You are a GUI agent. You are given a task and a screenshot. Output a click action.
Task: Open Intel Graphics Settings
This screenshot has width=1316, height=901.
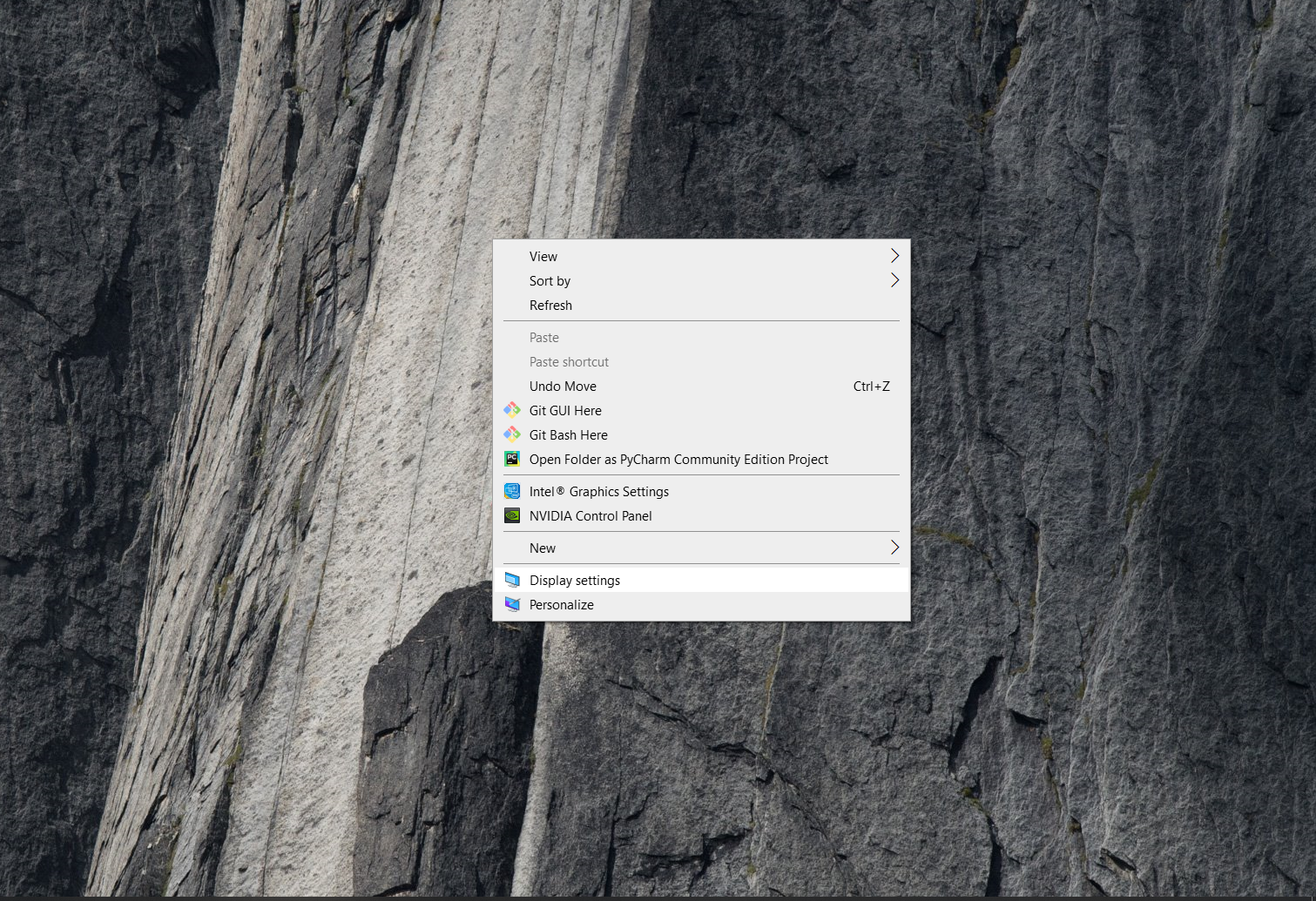598,491
